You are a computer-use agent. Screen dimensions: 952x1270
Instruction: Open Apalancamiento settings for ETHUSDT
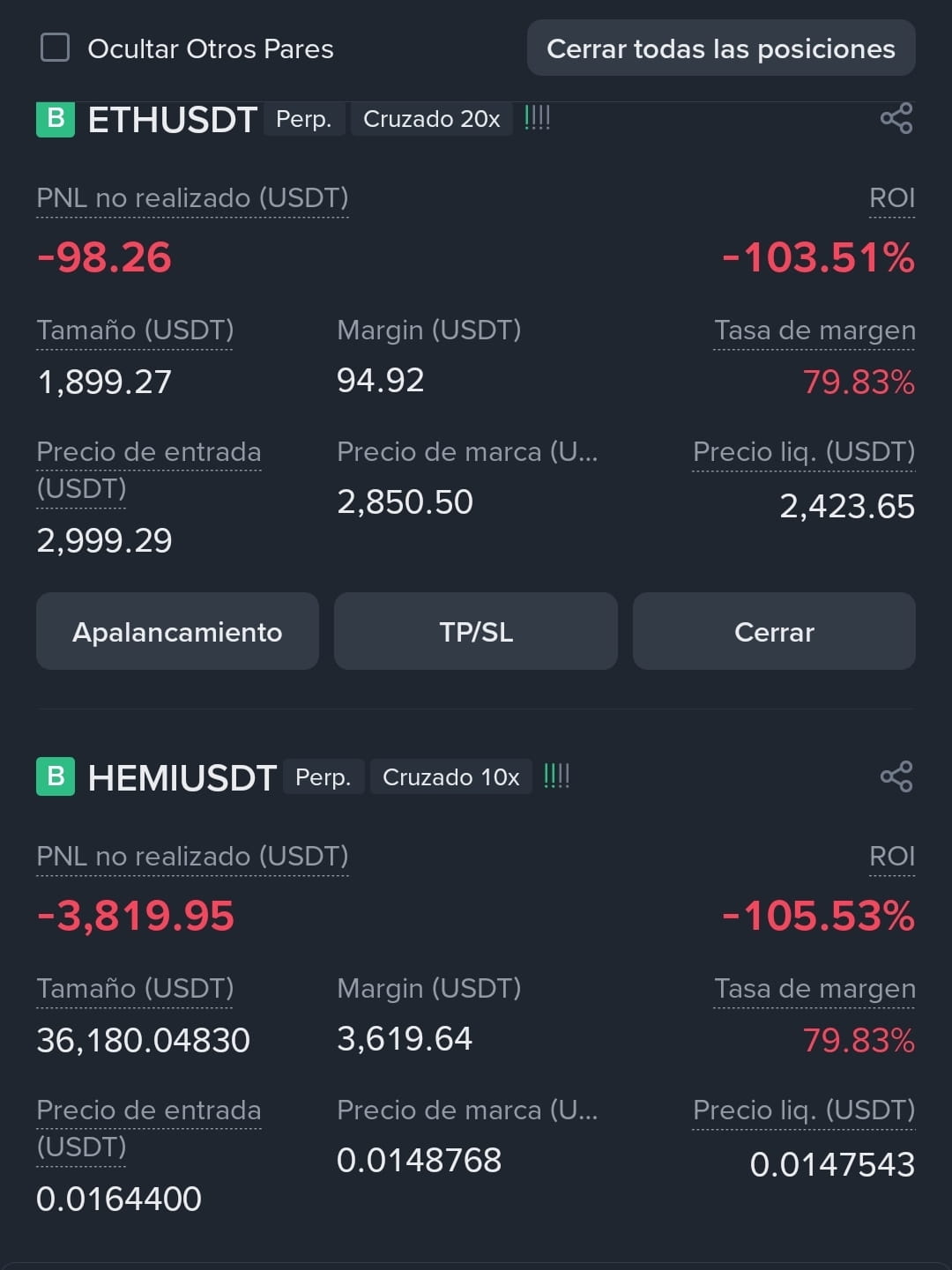(x=177, y=631)
